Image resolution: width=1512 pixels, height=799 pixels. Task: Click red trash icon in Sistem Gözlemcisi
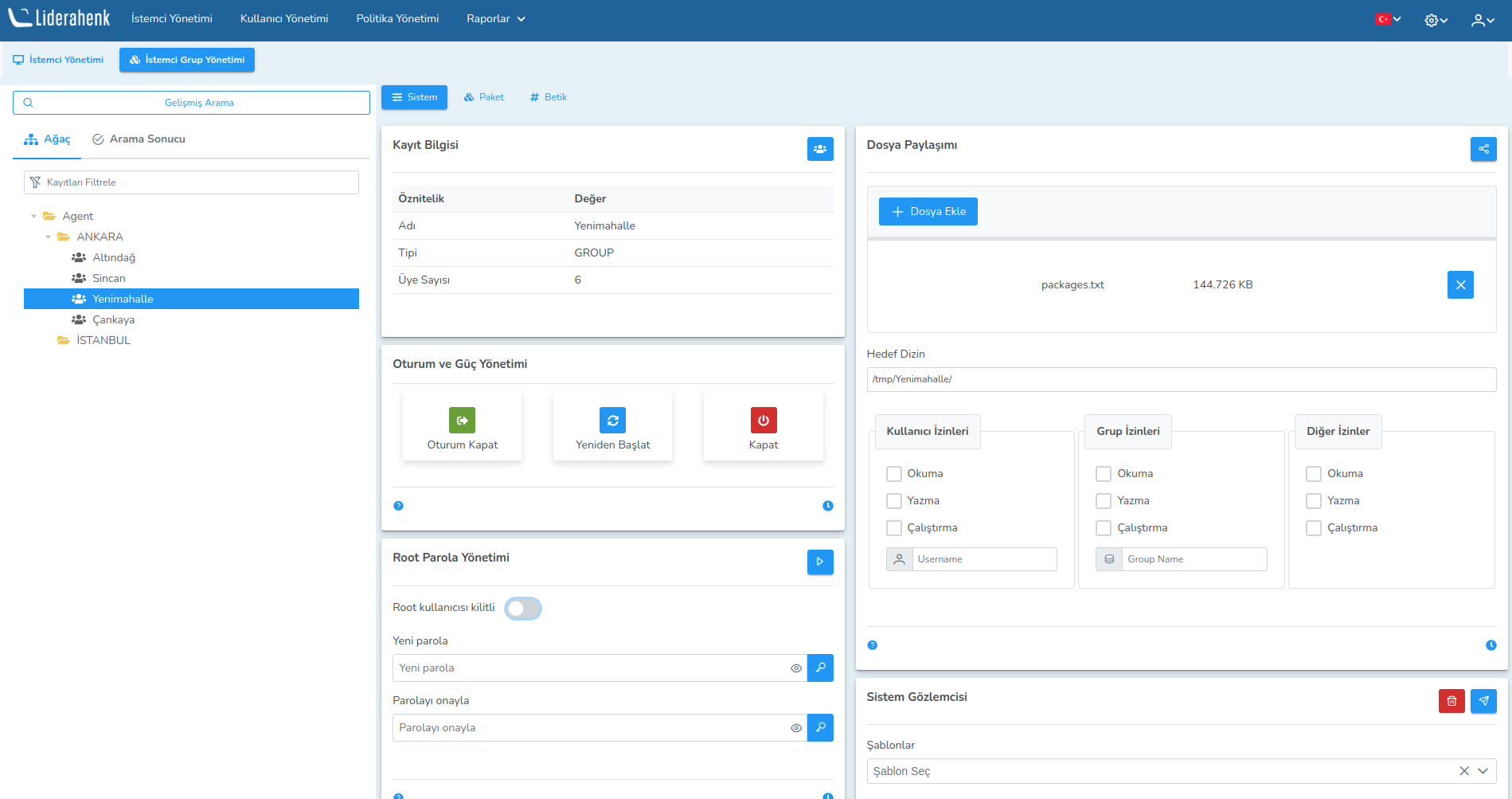click(1451, 701)
